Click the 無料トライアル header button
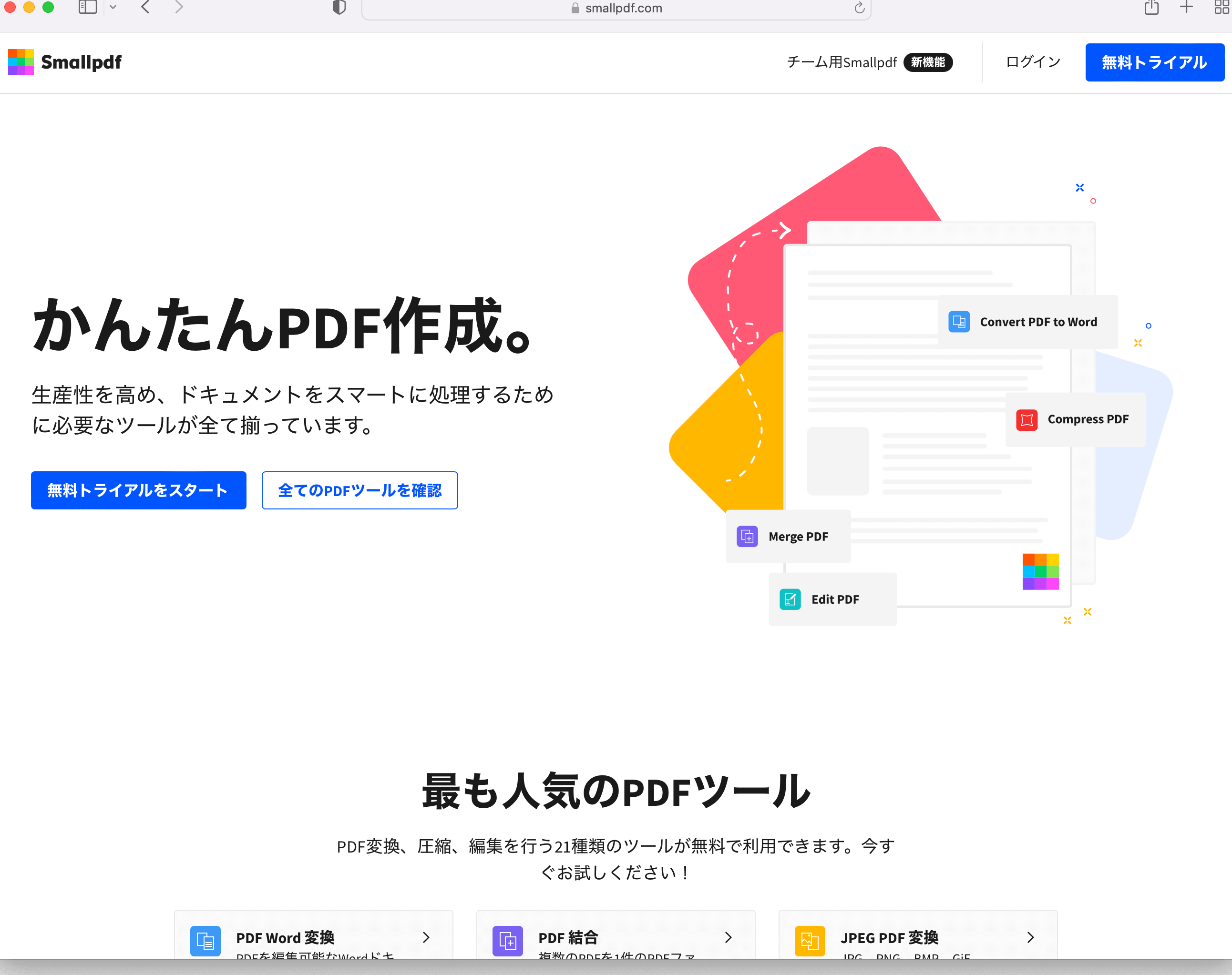 pos(1154,62)
